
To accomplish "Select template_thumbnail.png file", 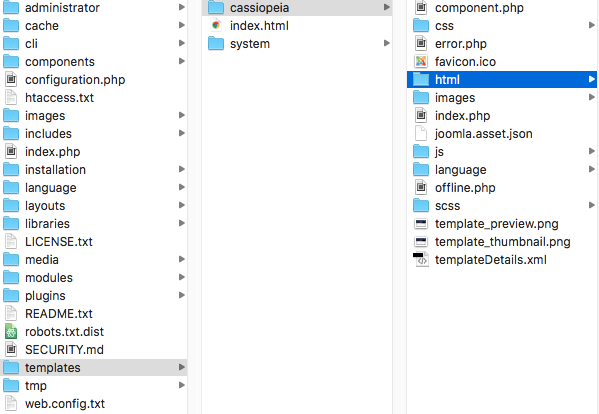I will [502, 242].
